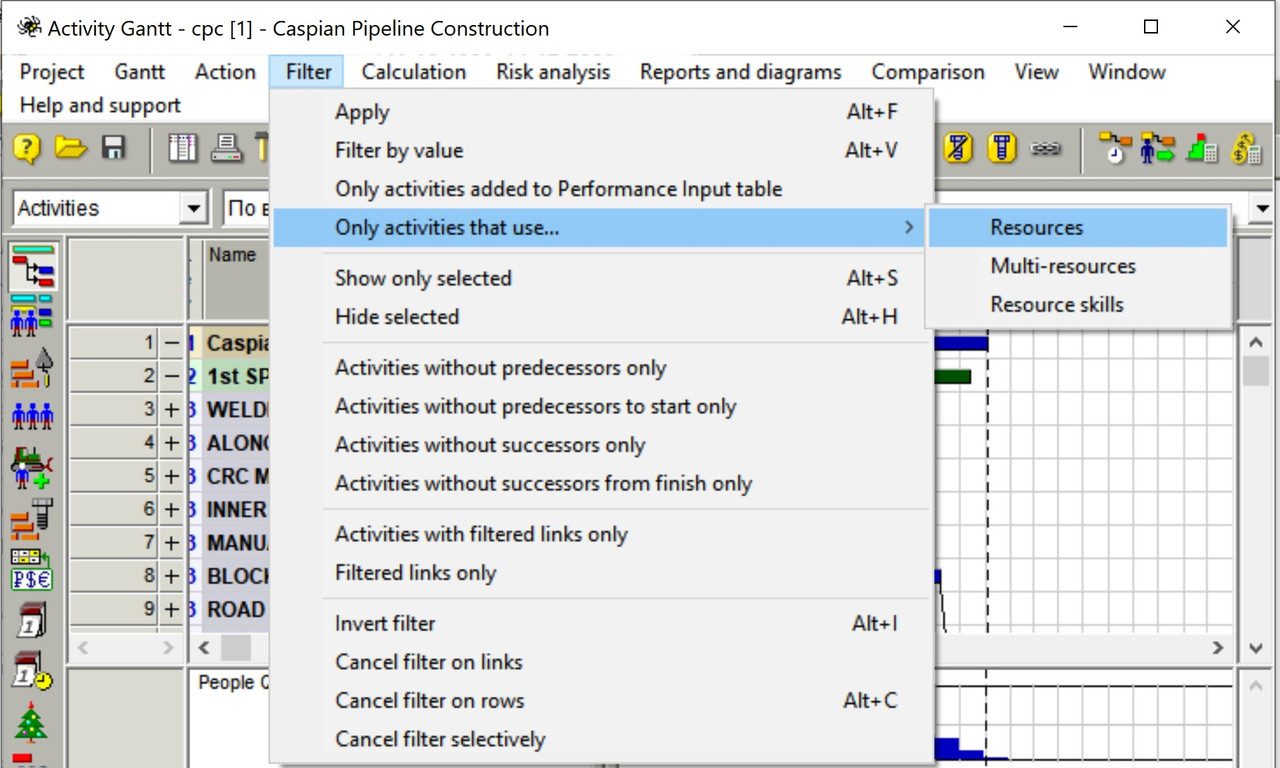The height and width of the screenshot is (768, 1280).
Task: Click the Gantt chart horizontal scrollbar right arrow
Action: pyautogui.click(x=1218, y=648)
